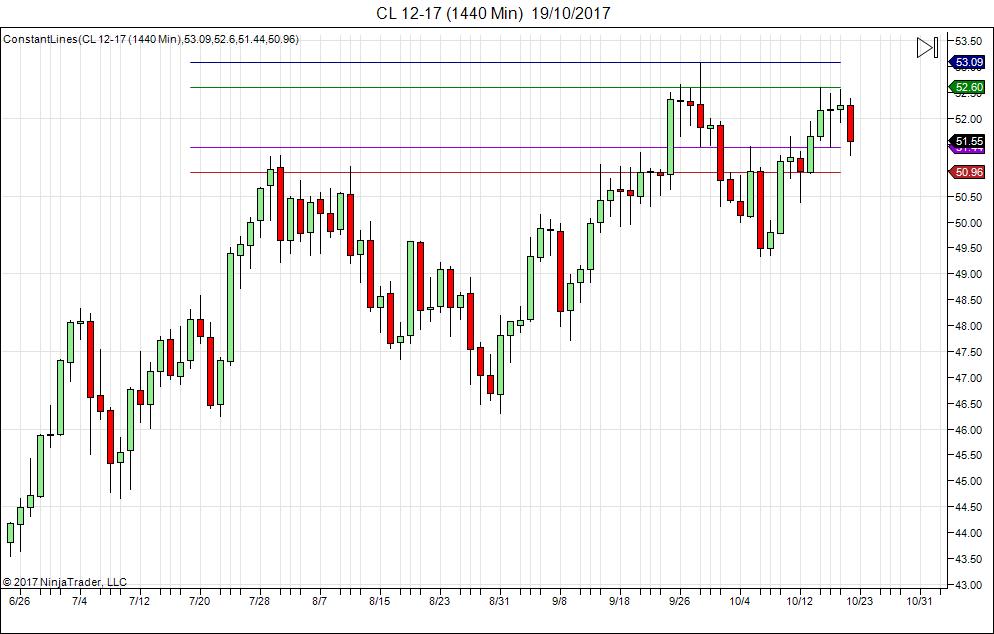Click the 6/26 date label
This screenshot has height=634, width=994.
[20, 600]
